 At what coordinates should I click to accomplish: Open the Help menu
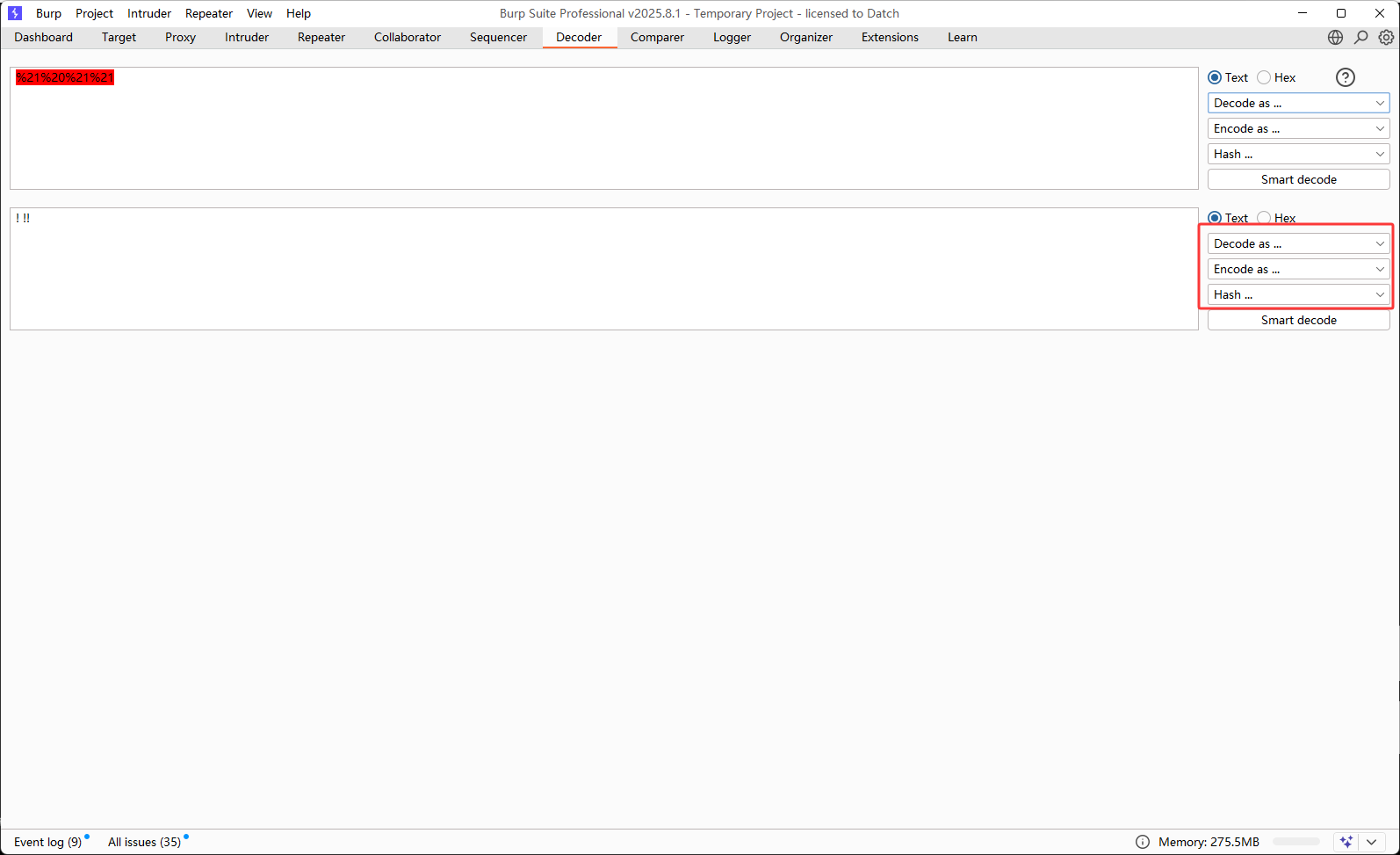coord(299,13)
